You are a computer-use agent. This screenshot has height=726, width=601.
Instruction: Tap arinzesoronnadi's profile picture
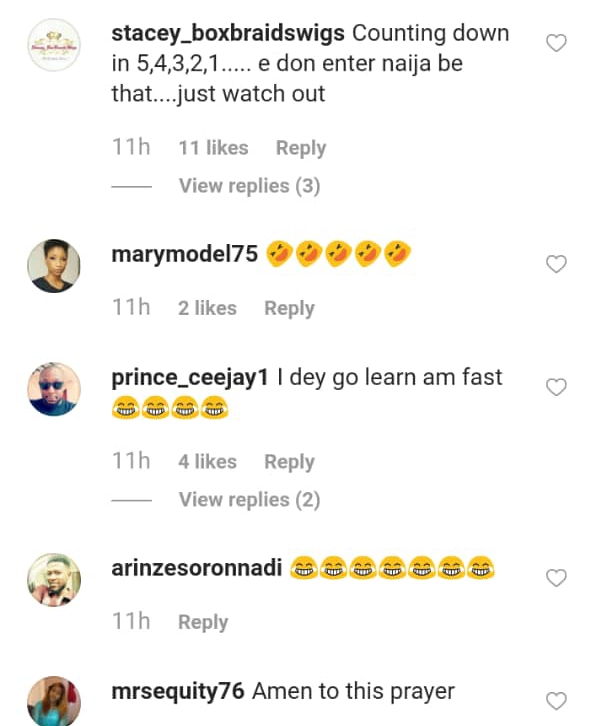click(54, 579)
